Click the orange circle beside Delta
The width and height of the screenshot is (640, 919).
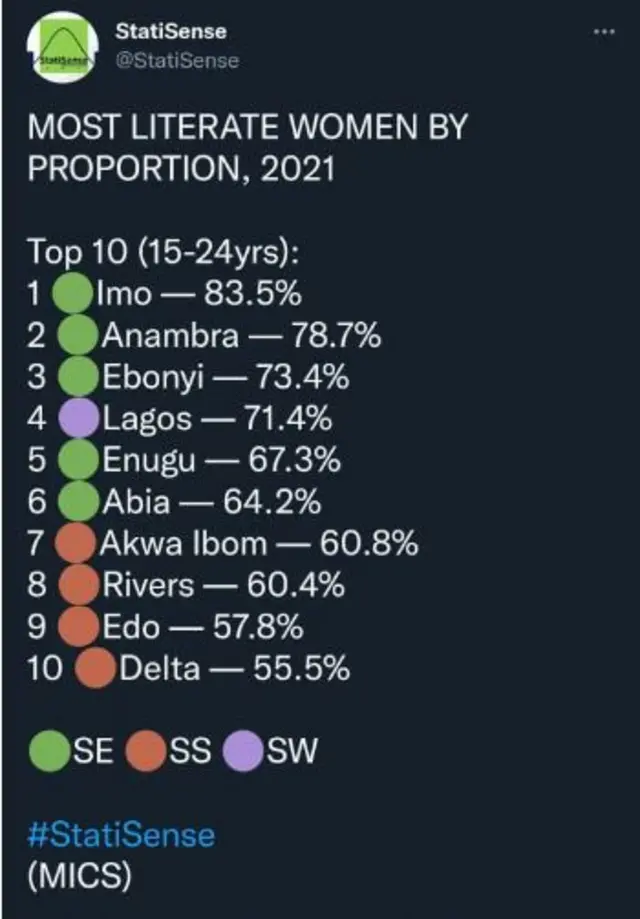click(x=95, y=669)
